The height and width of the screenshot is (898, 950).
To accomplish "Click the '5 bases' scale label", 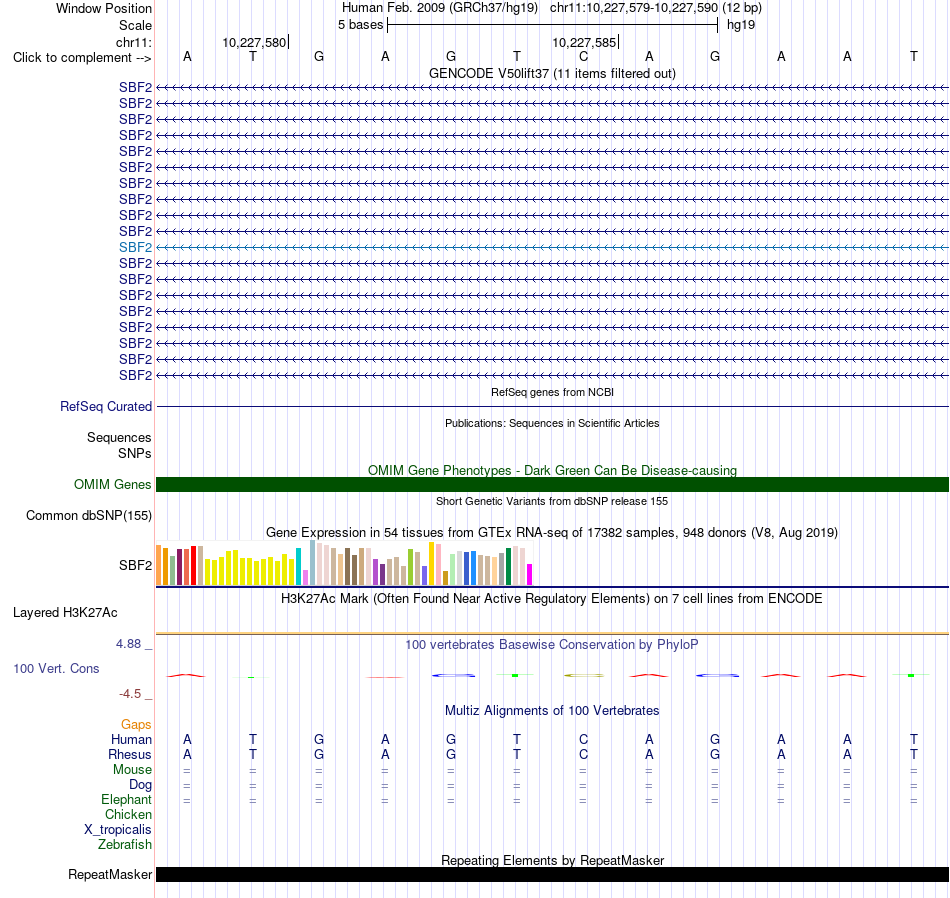I will click(360, 25).
